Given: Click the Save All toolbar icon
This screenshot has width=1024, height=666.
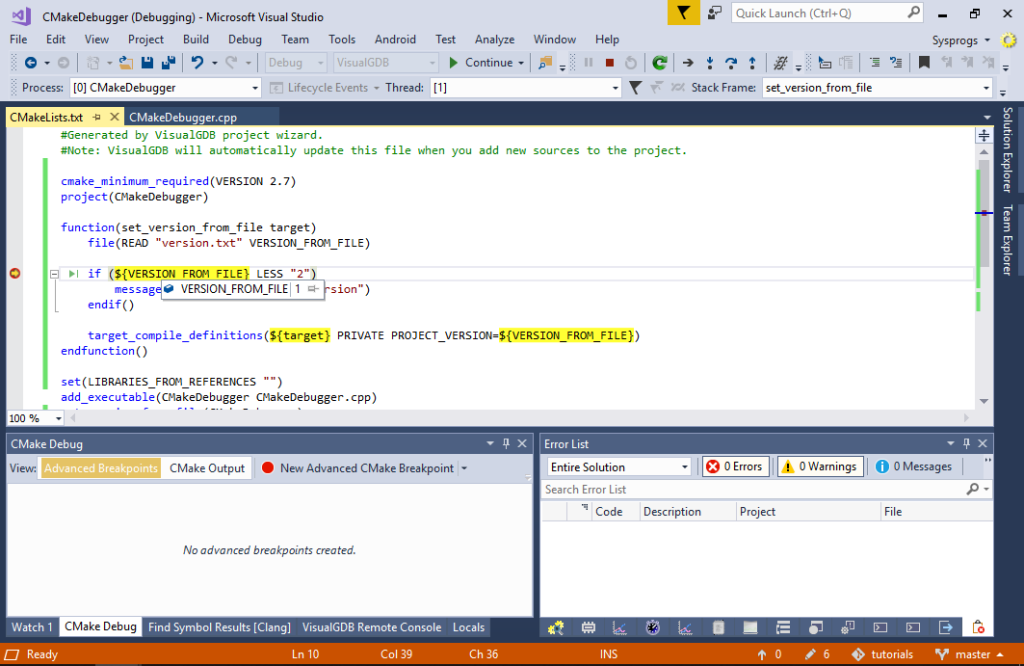Looking at the screenshot, I should tap(168, 62).
